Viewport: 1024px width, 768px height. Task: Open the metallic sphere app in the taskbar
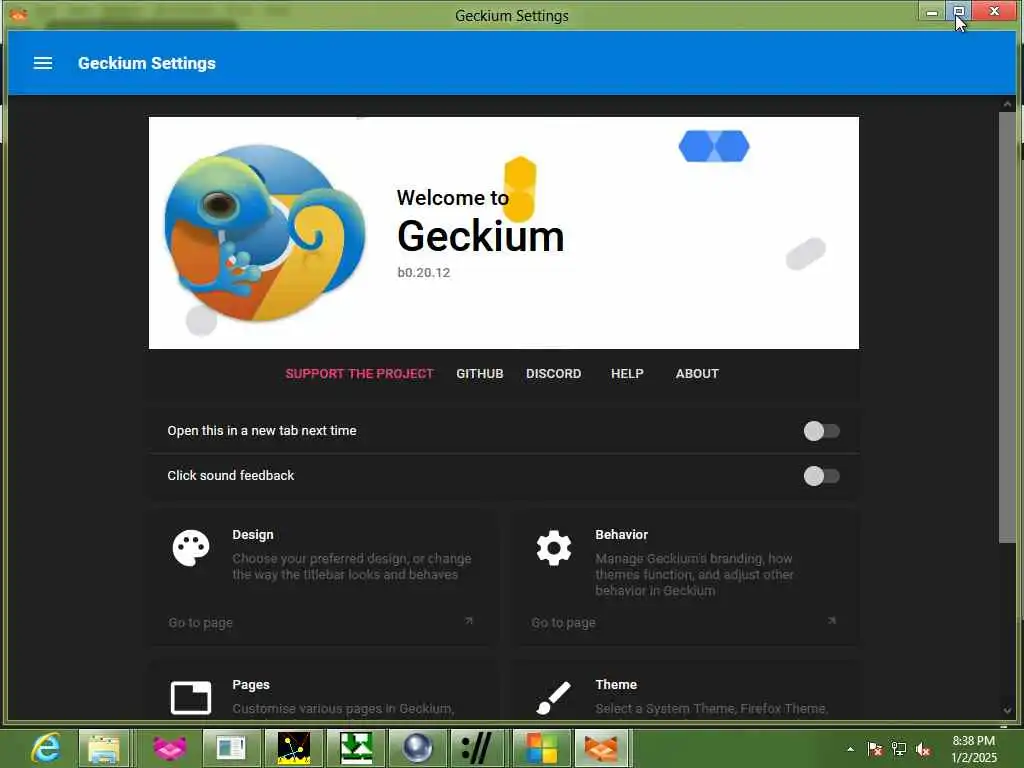coord(418,748)
